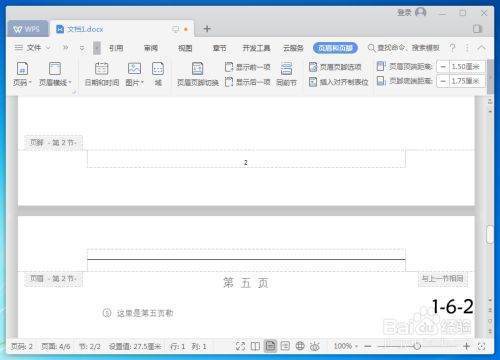Click the 页码: 2 status entry
This screenshot has width=500, height=360.
coord(22,347)
